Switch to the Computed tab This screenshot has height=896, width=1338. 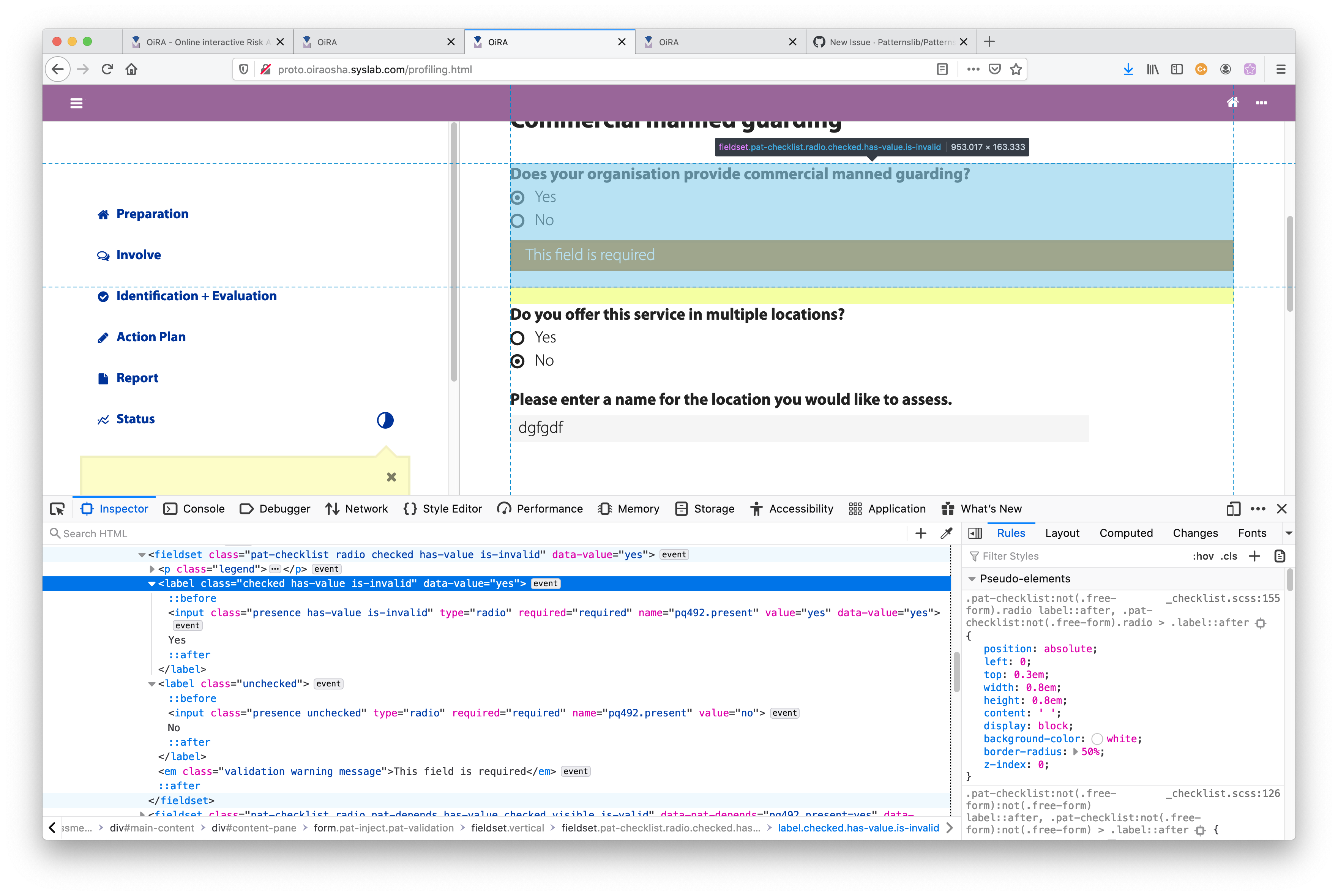pos(1126,533)
